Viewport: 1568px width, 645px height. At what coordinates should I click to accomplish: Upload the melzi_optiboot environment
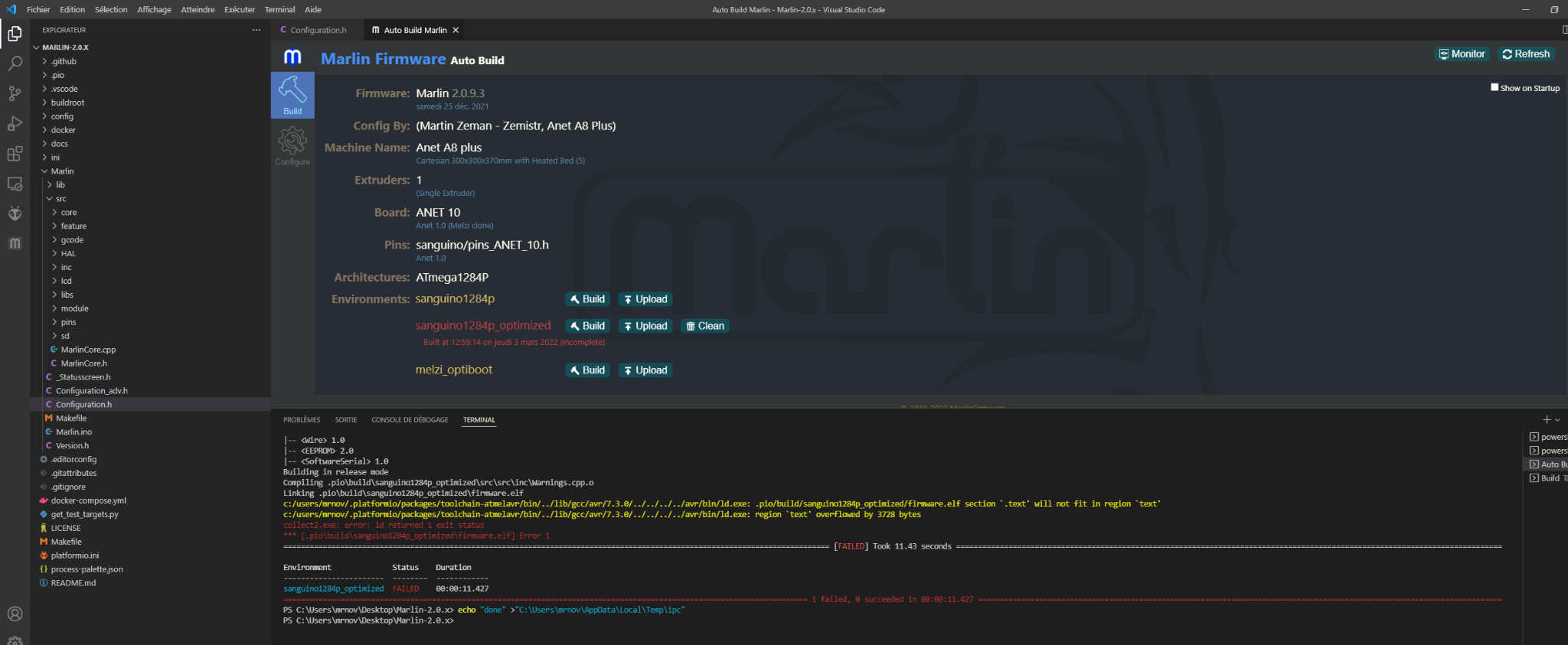tap(645, 370)
